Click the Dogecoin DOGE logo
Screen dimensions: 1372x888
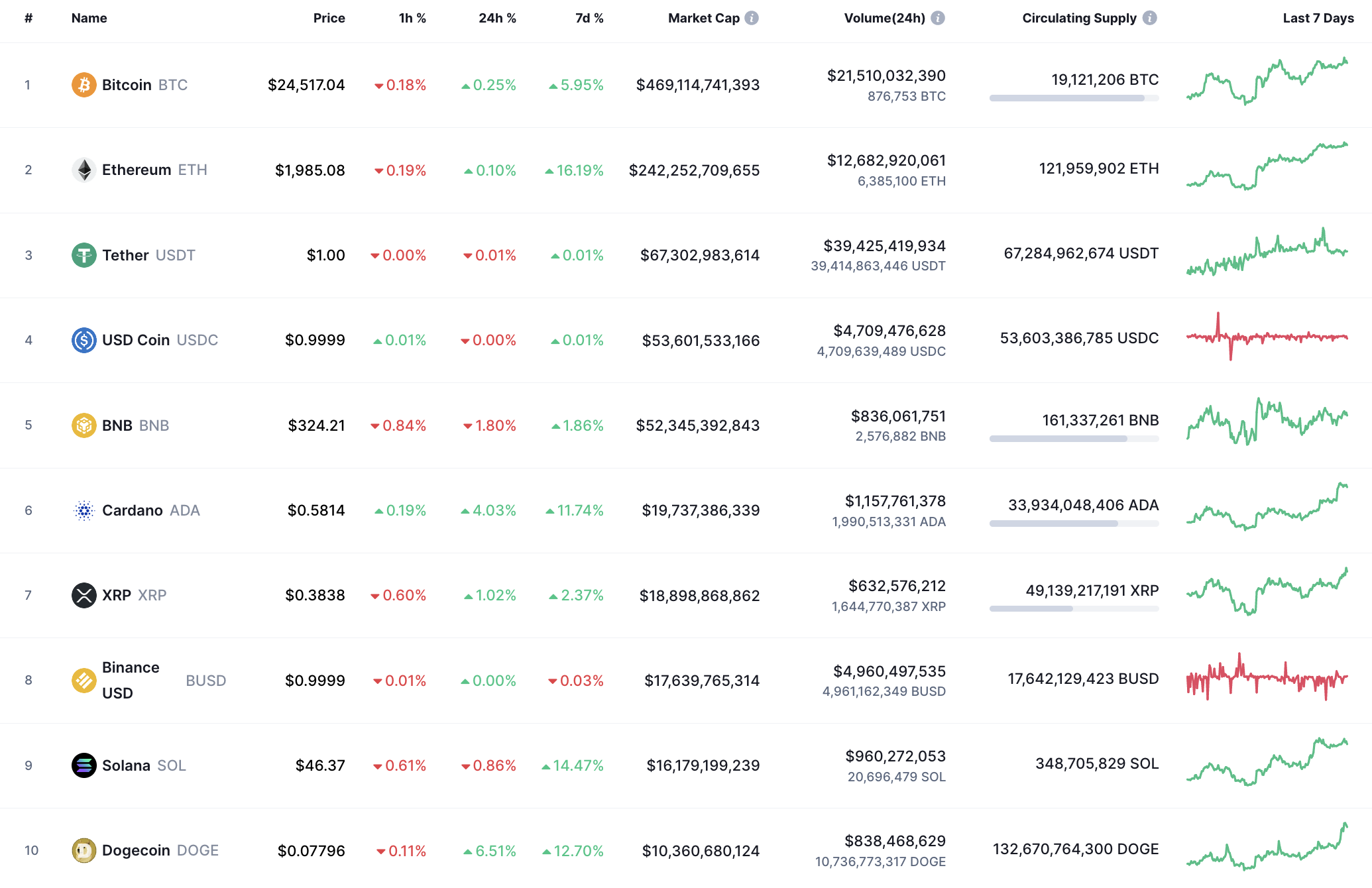[x=84, y=850]
